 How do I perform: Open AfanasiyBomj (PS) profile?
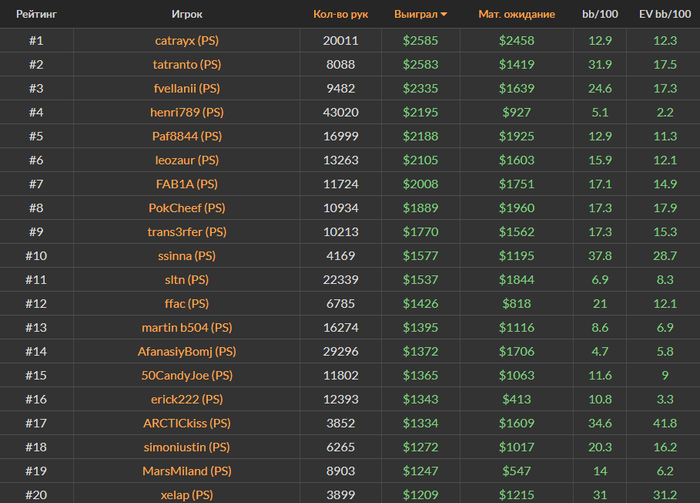coord(187,352)
